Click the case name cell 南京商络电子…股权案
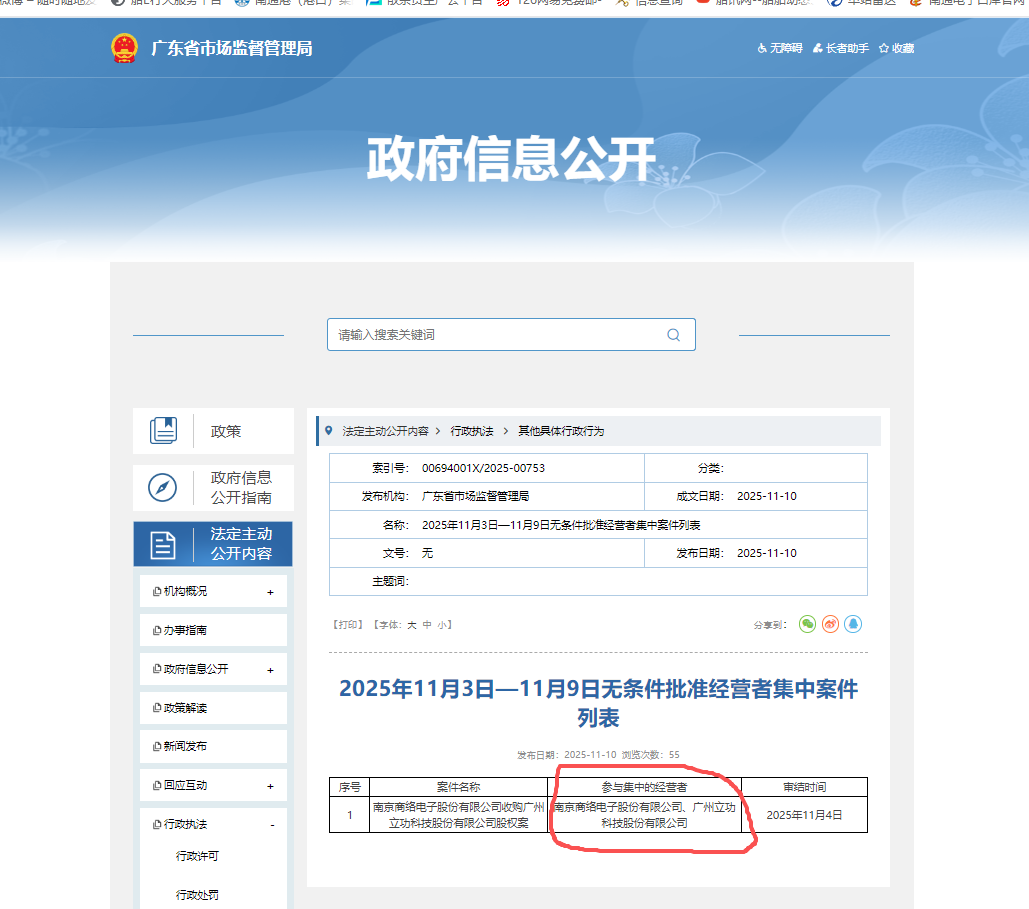The height and width of the screenshot is (909, 1029). tap(459, 815)
